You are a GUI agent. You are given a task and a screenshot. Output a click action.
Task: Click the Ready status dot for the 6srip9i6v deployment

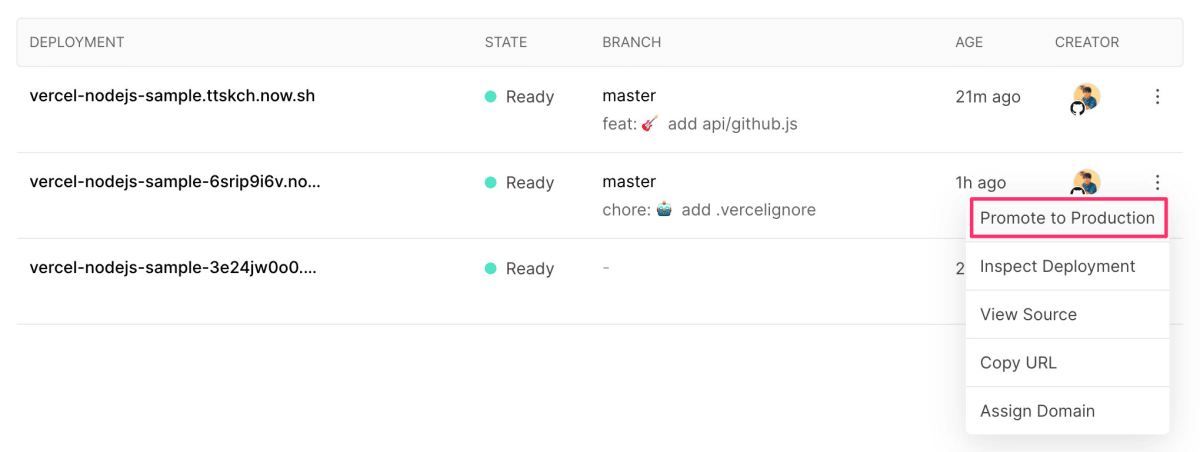coord(491,183)
